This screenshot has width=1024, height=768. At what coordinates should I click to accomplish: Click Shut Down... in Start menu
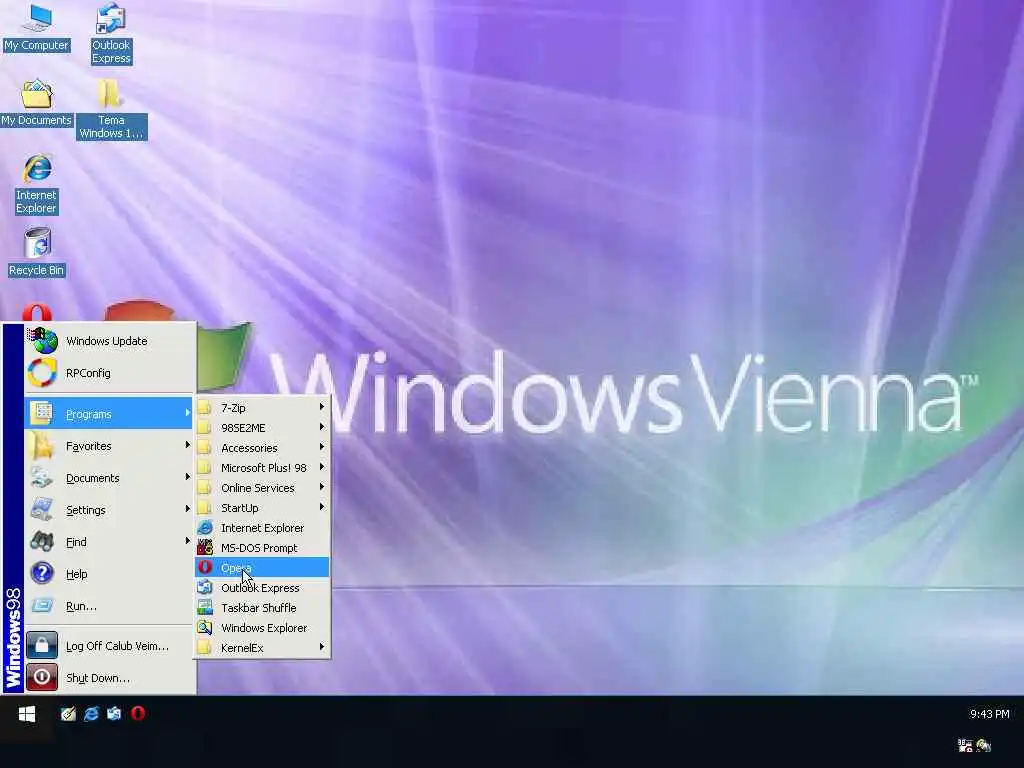point(110,678)
